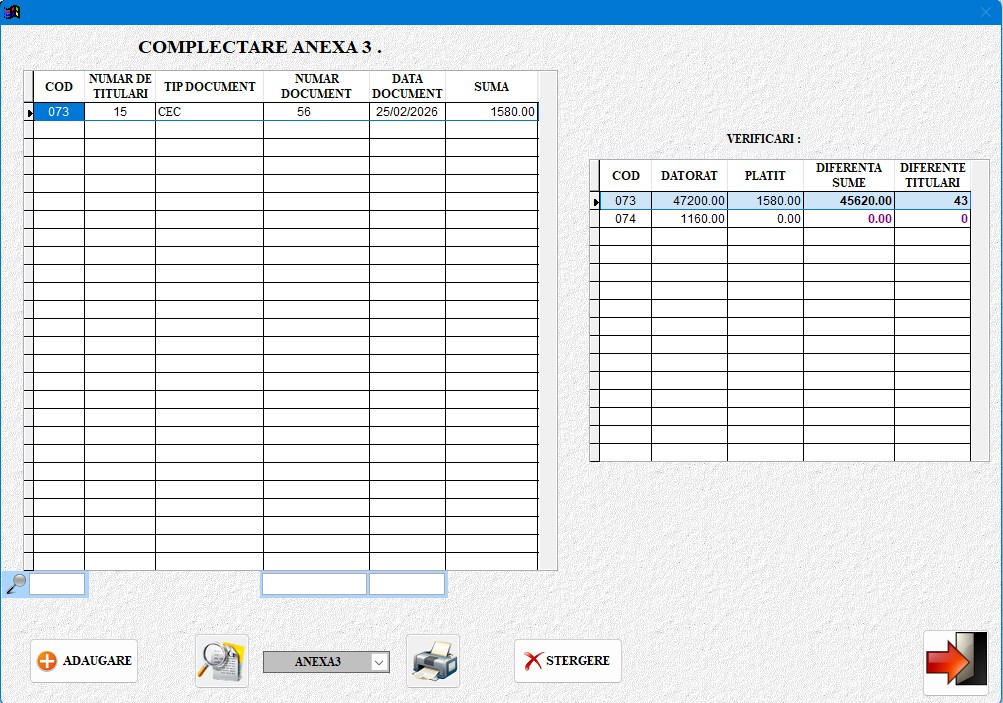Viewport: 1003px width, 703px height.
Task: Click the COD search input field
Action: click(x=58, y=584)
